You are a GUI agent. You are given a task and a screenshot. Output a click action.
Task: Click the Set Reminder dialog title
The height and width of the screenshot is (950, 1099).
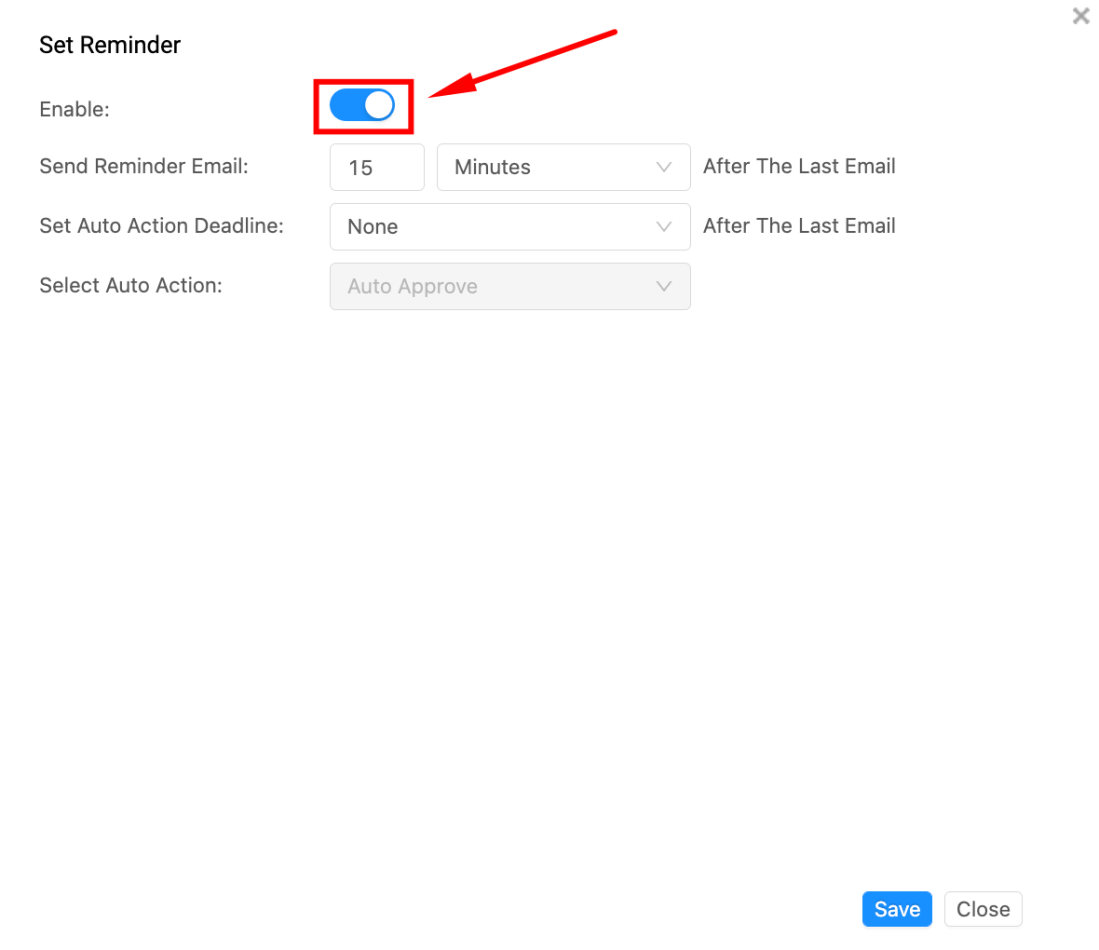pos(109,45)
